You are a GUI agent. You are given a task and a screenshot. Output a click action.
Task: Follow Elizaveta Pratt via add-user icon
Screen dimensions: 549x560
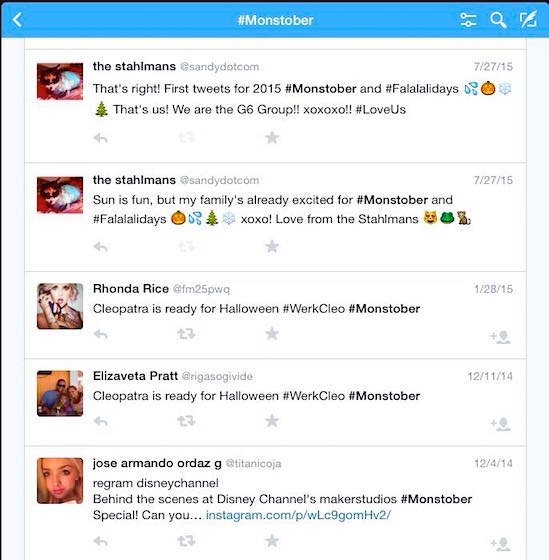(x=500, y=424)
